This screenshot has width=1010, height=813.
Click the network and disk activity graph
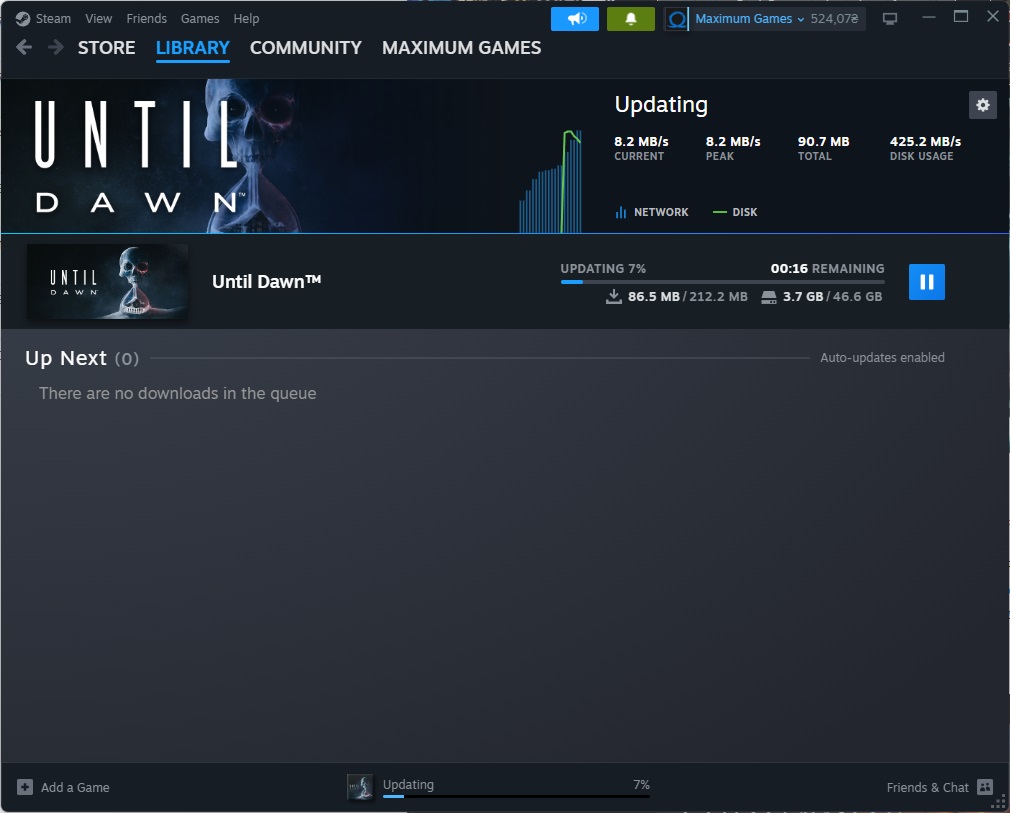tap(551, 181)
